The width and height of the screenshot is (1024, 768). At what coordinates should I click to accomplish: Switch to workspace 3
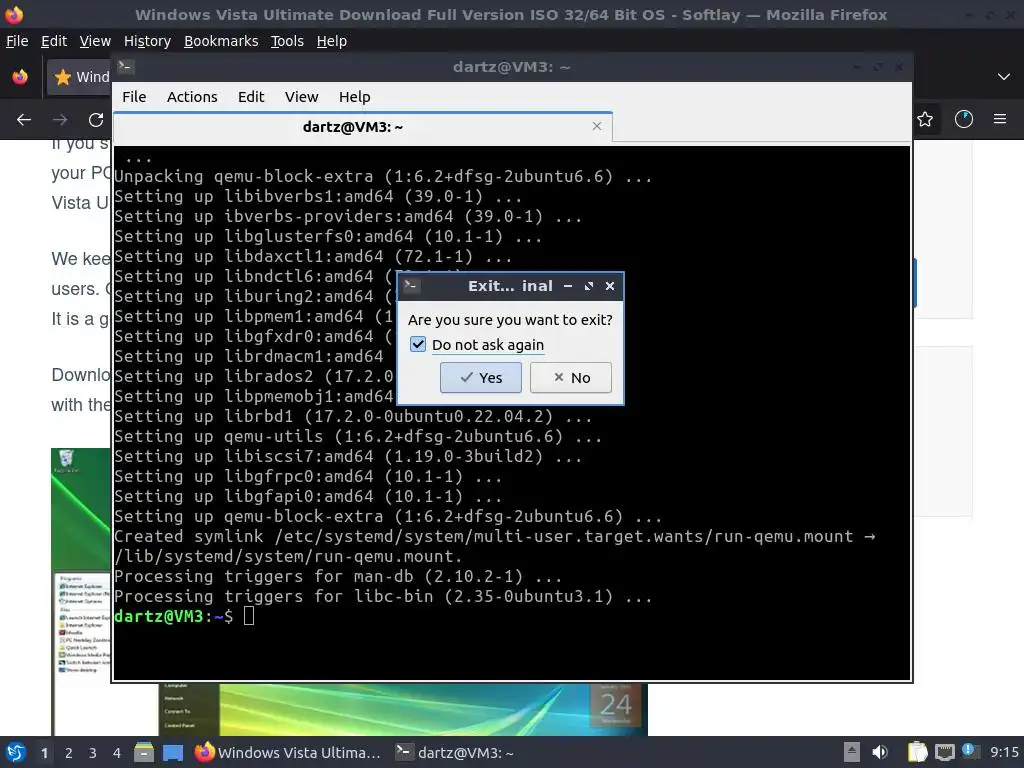93,753
